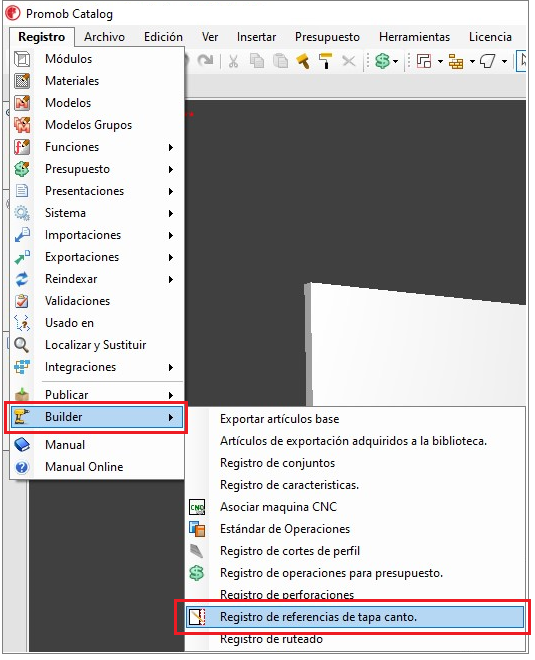
Task: Expand the Presentaciones submenu arrow
Action: 170,191
